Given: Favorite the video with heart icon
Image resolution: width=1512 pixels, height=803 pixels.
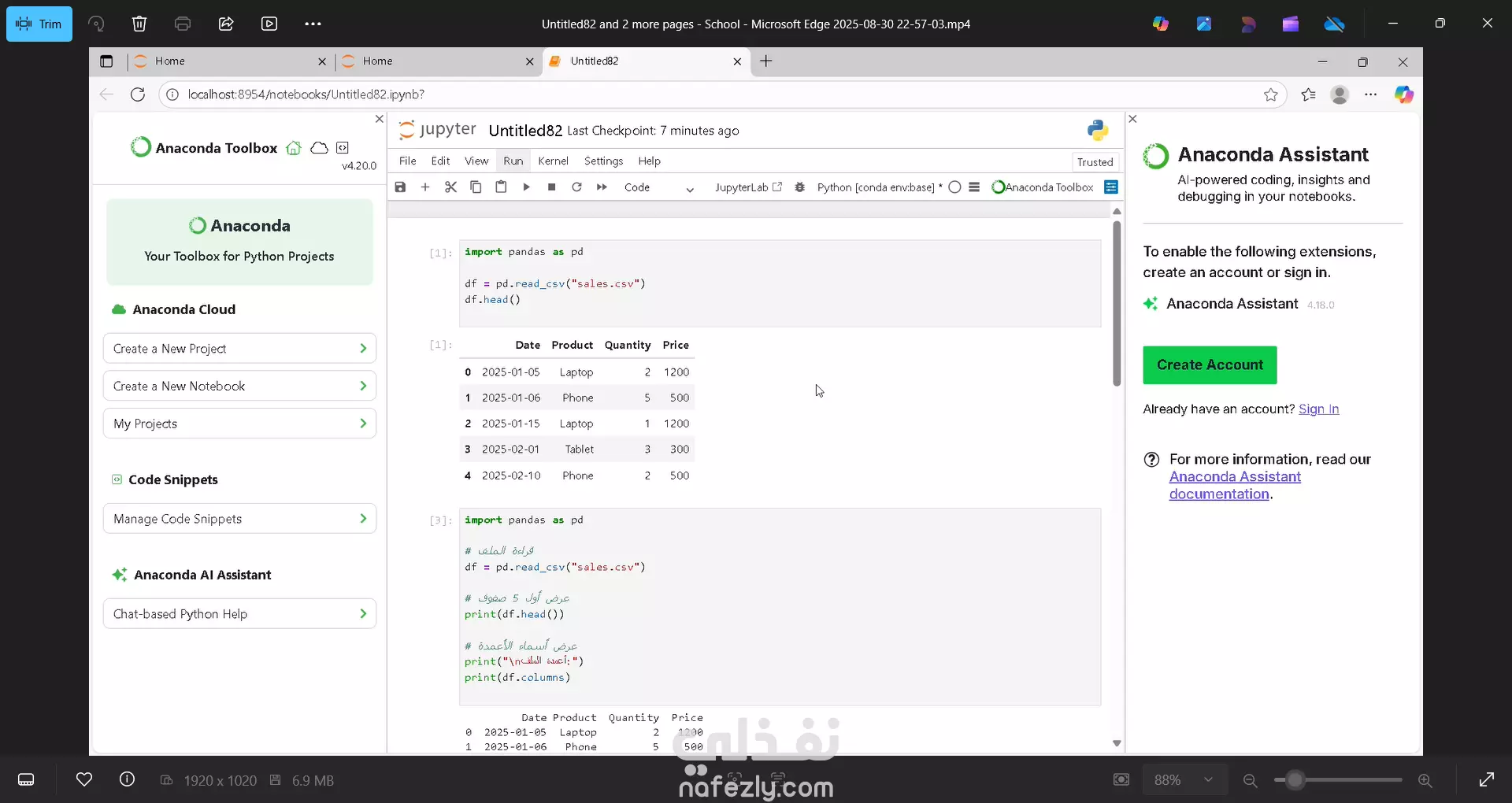Looking at the screenshot, I should (84, 779).
